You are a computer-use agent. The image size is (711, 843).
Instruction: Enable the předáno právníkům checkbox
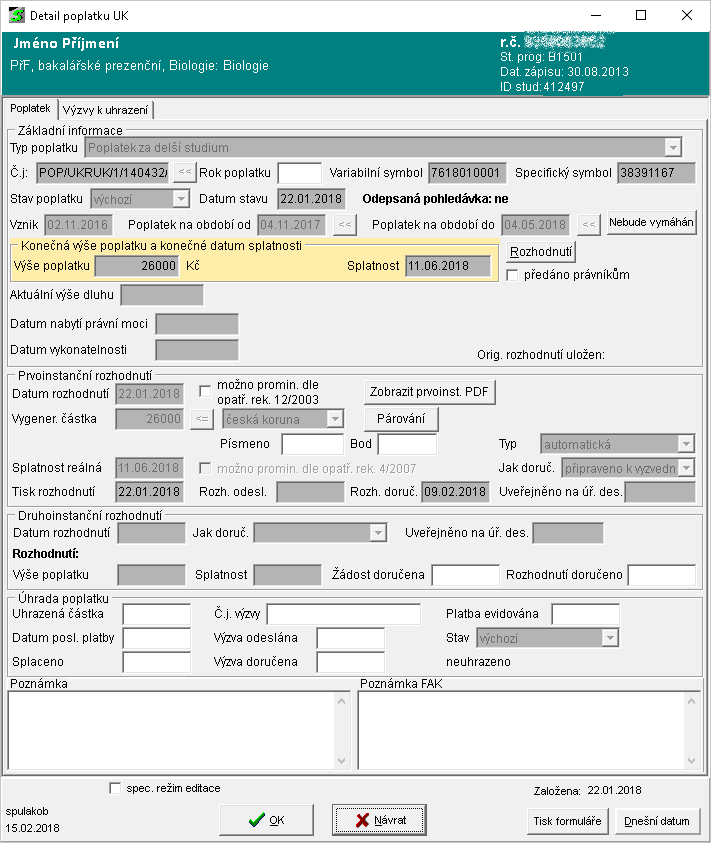pos(513,275)
